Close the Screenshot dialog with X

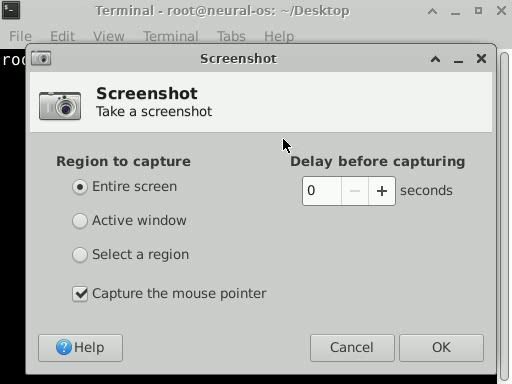tap(481, 59)
